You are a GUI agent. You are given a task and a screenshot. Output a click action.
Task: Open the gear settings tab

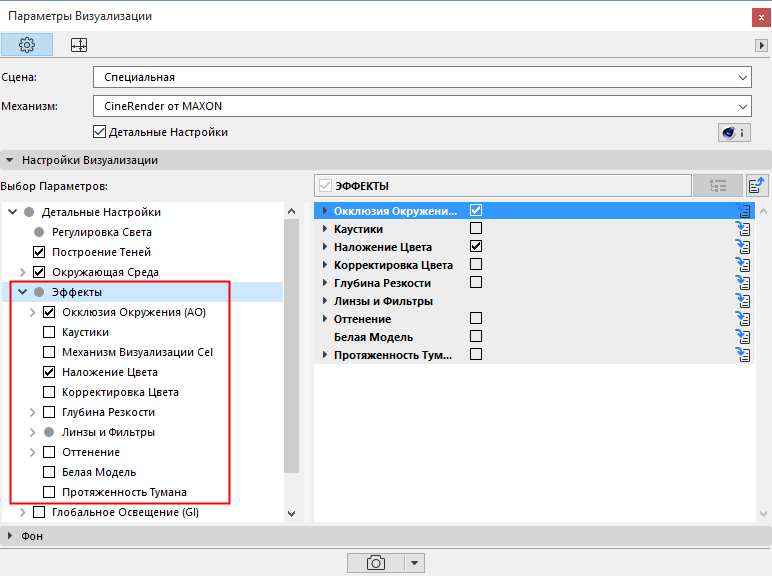pos(27,45)
